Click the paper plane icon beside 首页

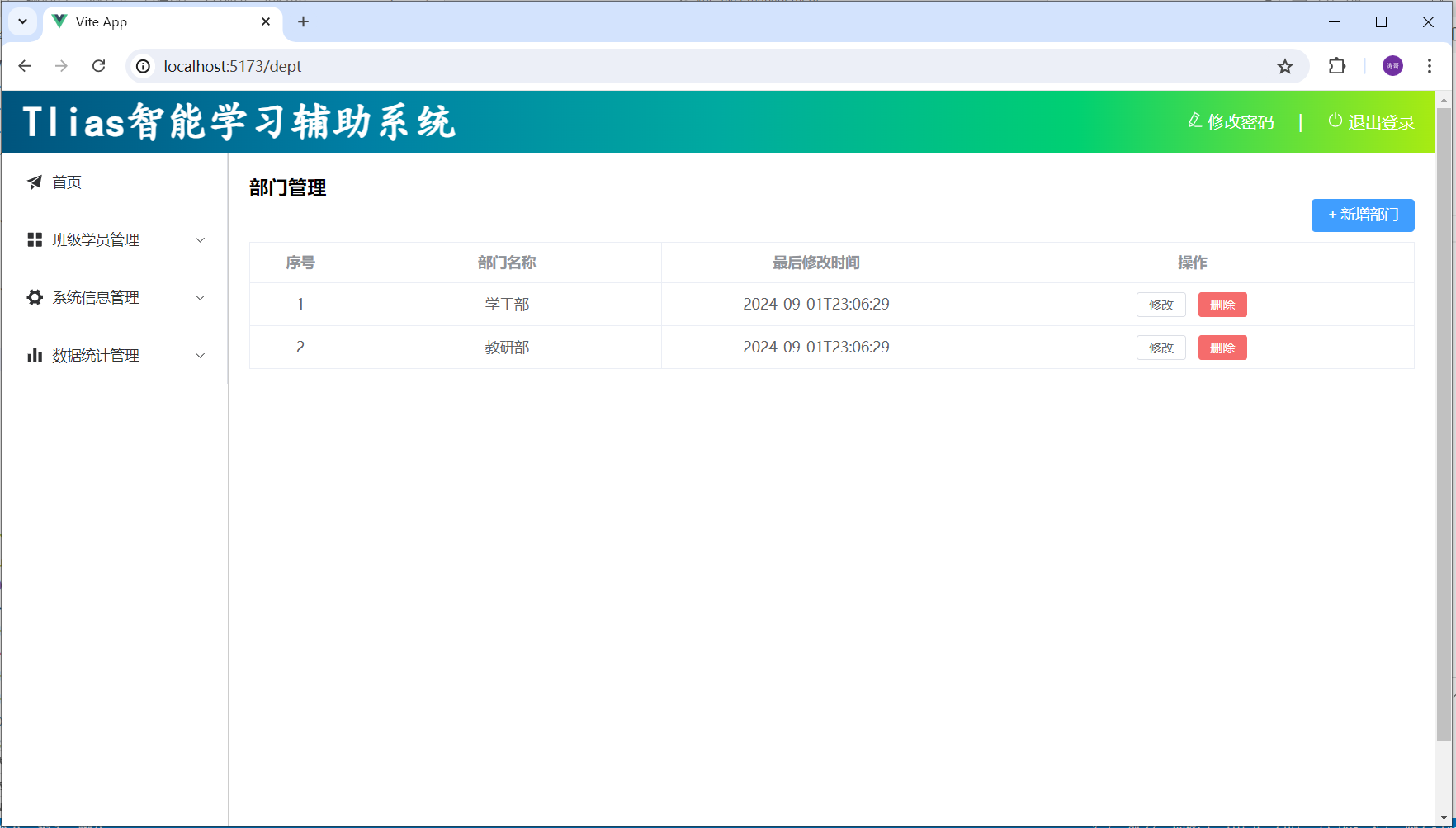click(35, 182)
